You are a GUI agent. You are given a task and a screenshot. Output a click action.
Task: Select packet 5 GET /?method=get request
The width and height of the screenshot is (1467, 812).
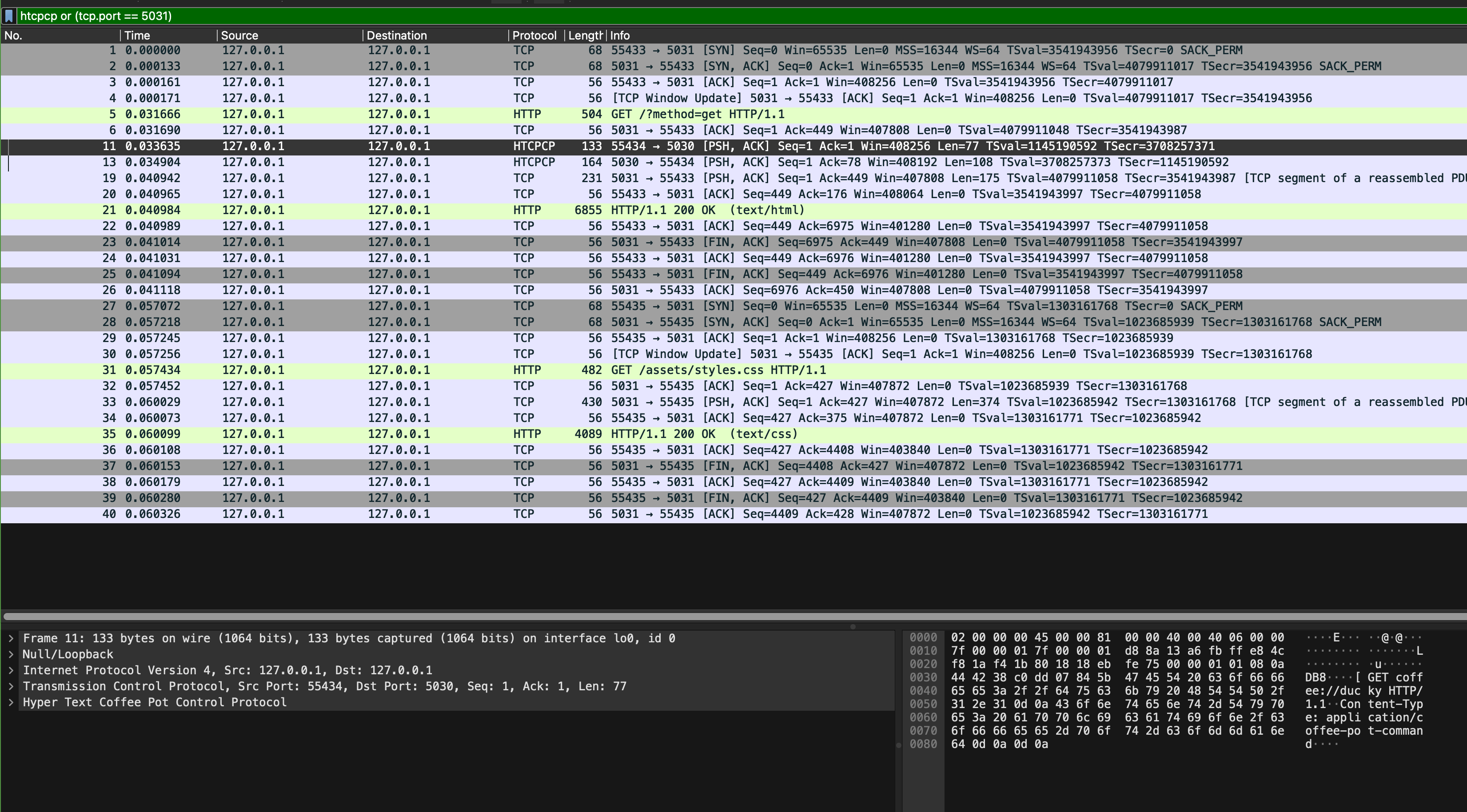point(697,114)
